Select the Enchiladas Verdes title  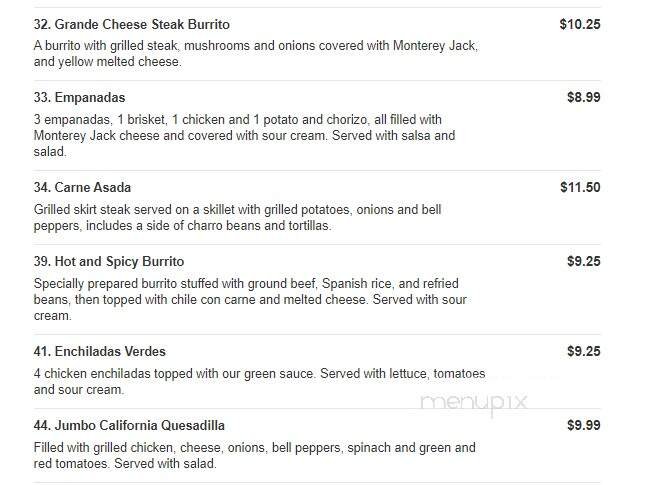[99, 351]
